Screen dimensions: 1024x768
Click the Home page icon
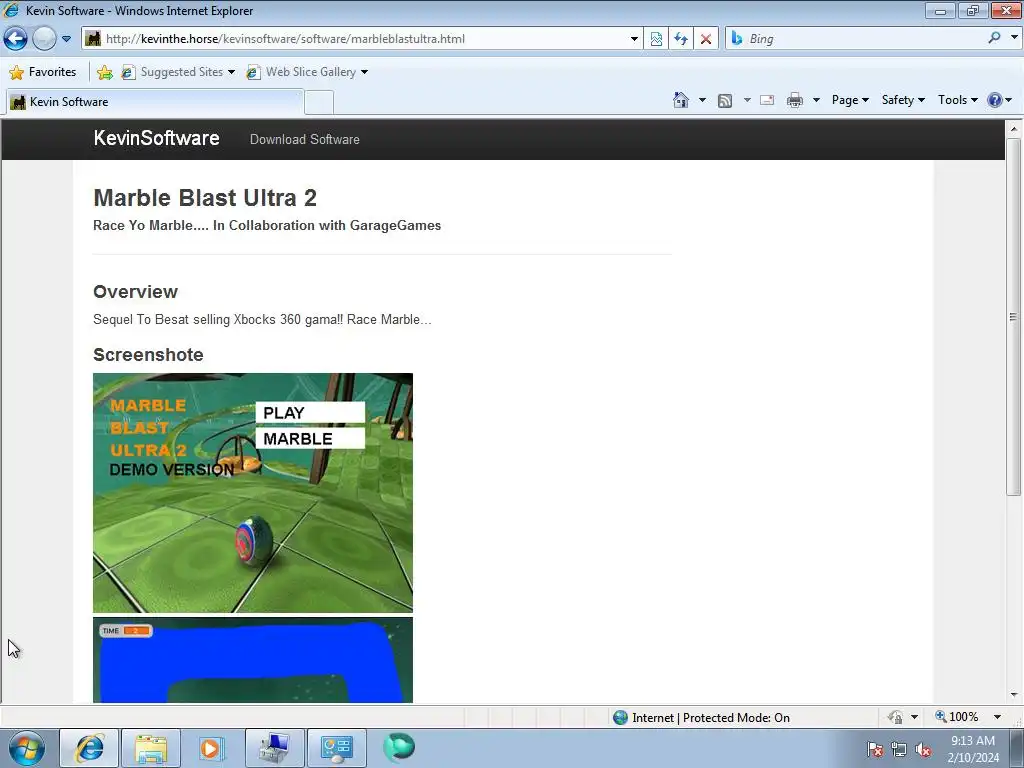click(681, 100)
